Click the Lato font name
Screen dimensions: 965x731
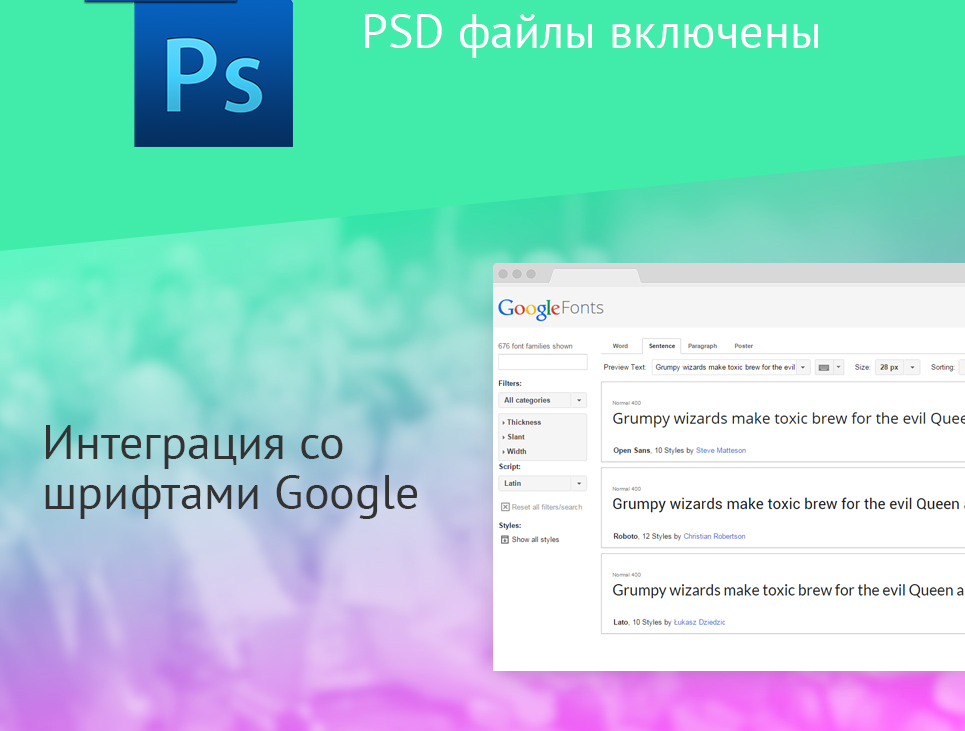click(620, 622)
